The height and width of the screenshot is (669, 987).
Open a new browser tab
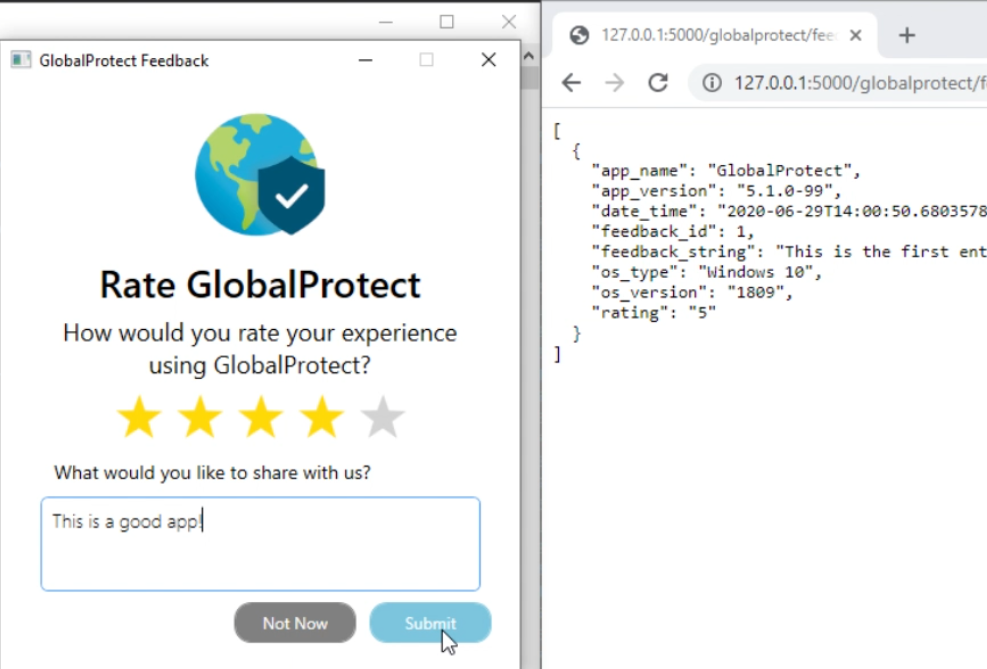pos(907,36)
